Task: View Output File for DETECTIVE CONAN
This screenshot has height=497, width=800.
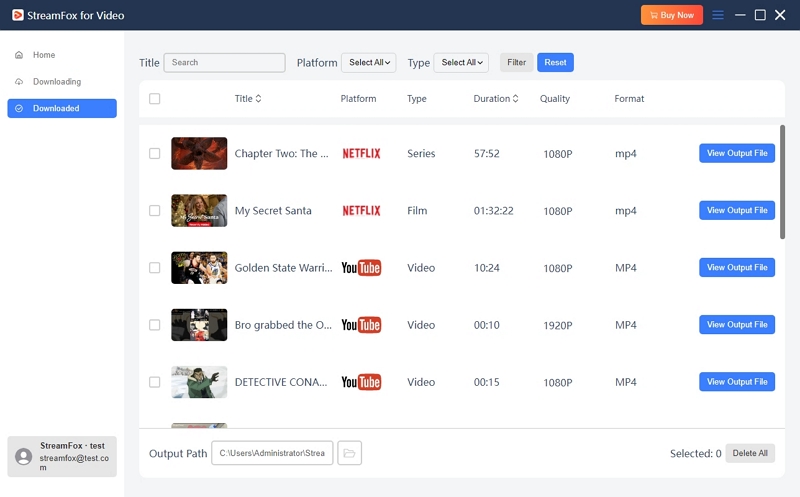Action: pyautogui.click(x=737, y=382)
